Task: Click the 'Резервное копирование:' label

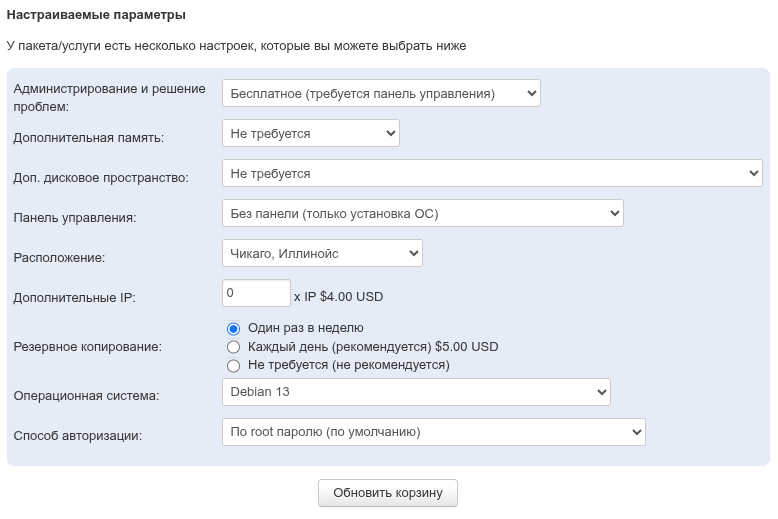Action: click(87, 347)
